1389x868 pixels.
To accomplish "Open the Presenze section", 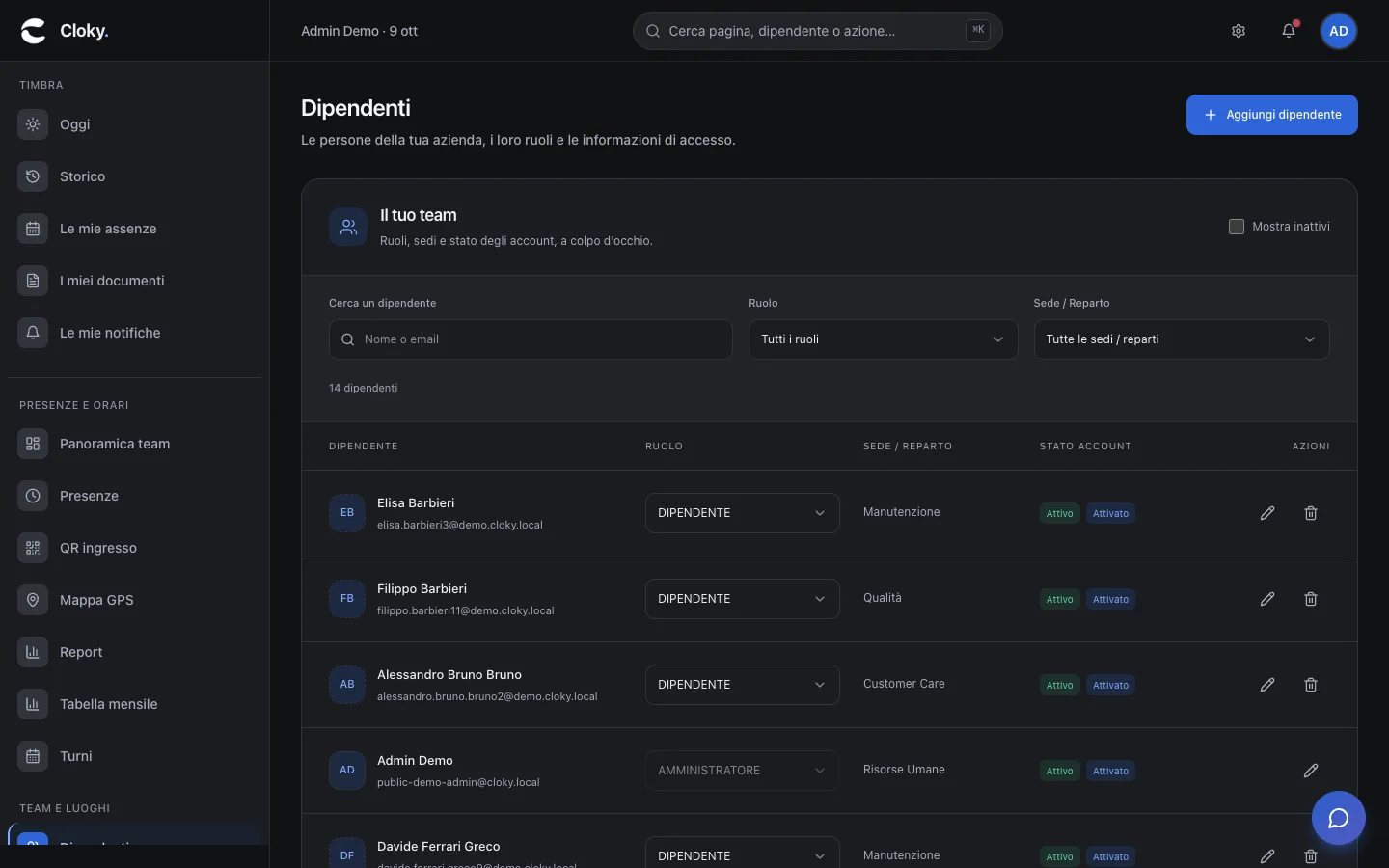I will tap(134, 496).
